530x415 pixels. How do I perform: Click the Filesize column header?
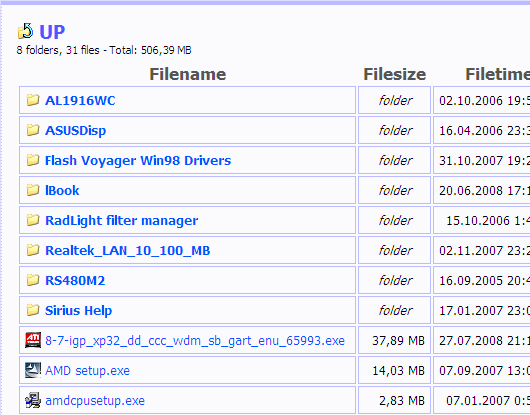coord(394,74)
